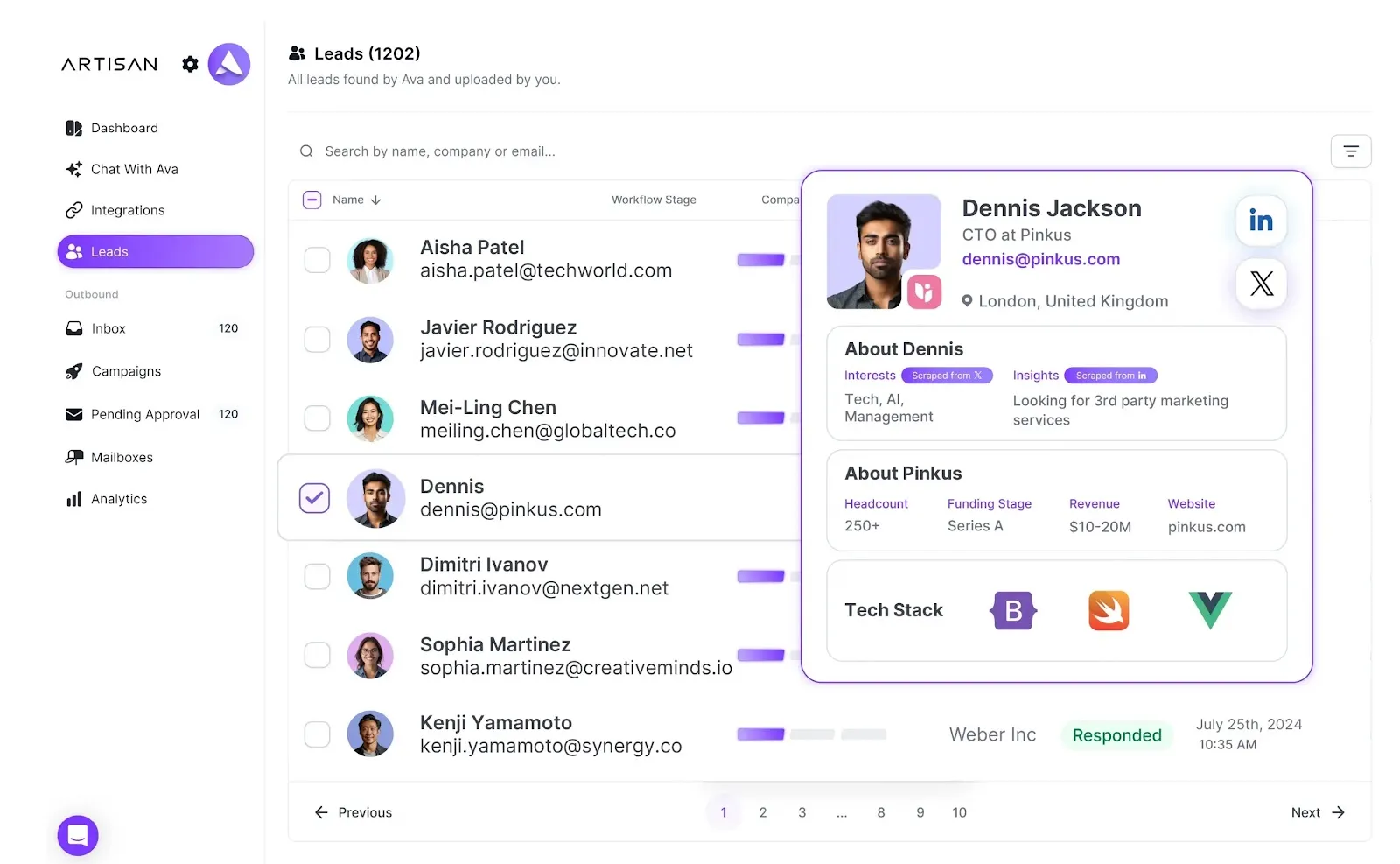Jump to page 9
Screen dimensions: 1400x864
click(920, 812)
